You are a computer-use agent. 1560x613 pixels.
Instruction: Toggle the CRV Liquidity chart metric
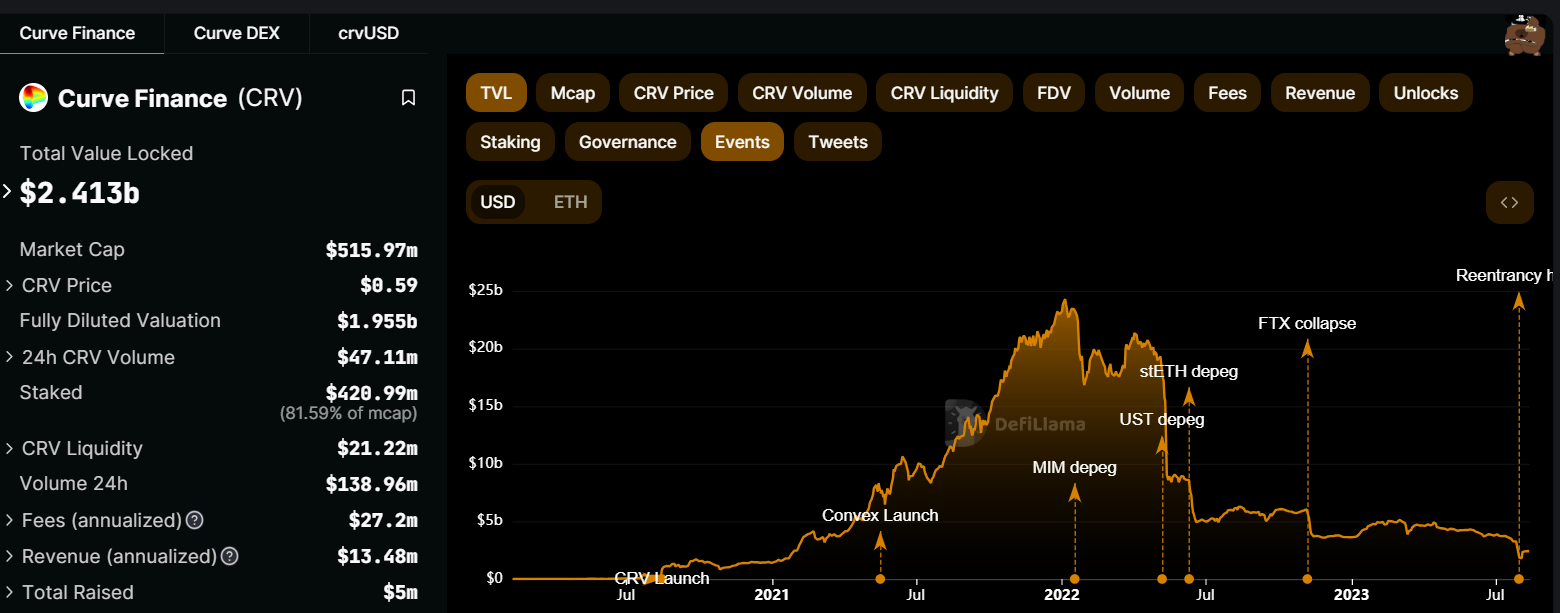point(945,93)
